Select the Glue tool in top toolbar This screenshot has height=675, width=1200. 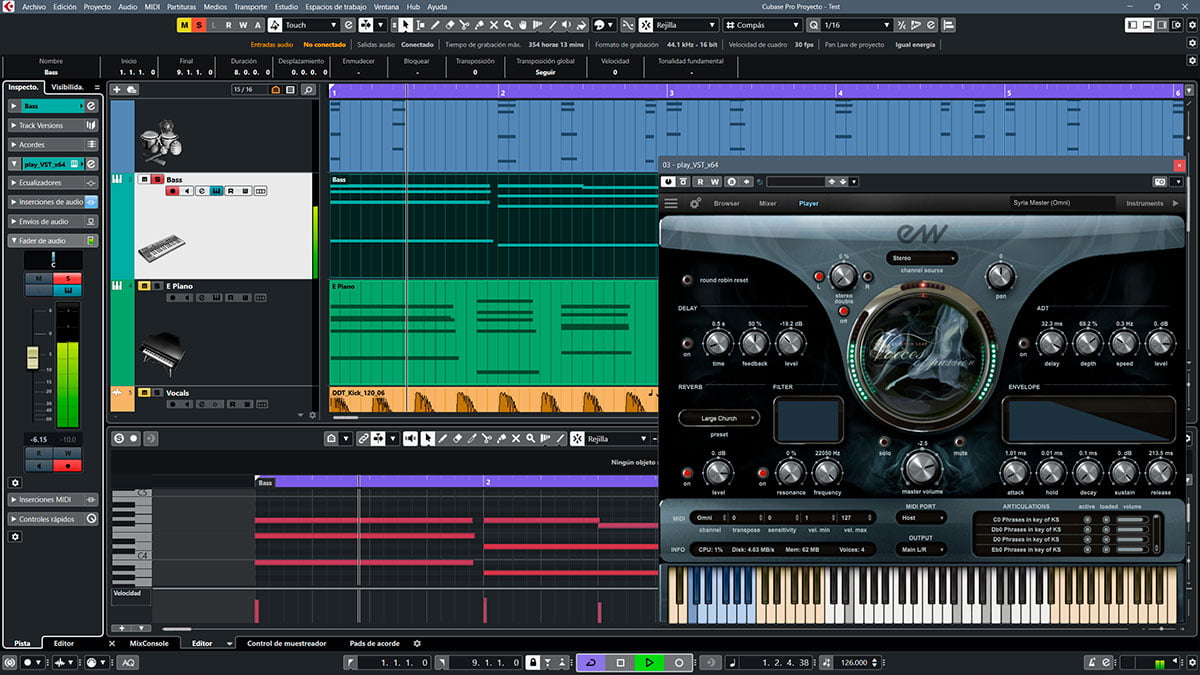pos(479,24)
